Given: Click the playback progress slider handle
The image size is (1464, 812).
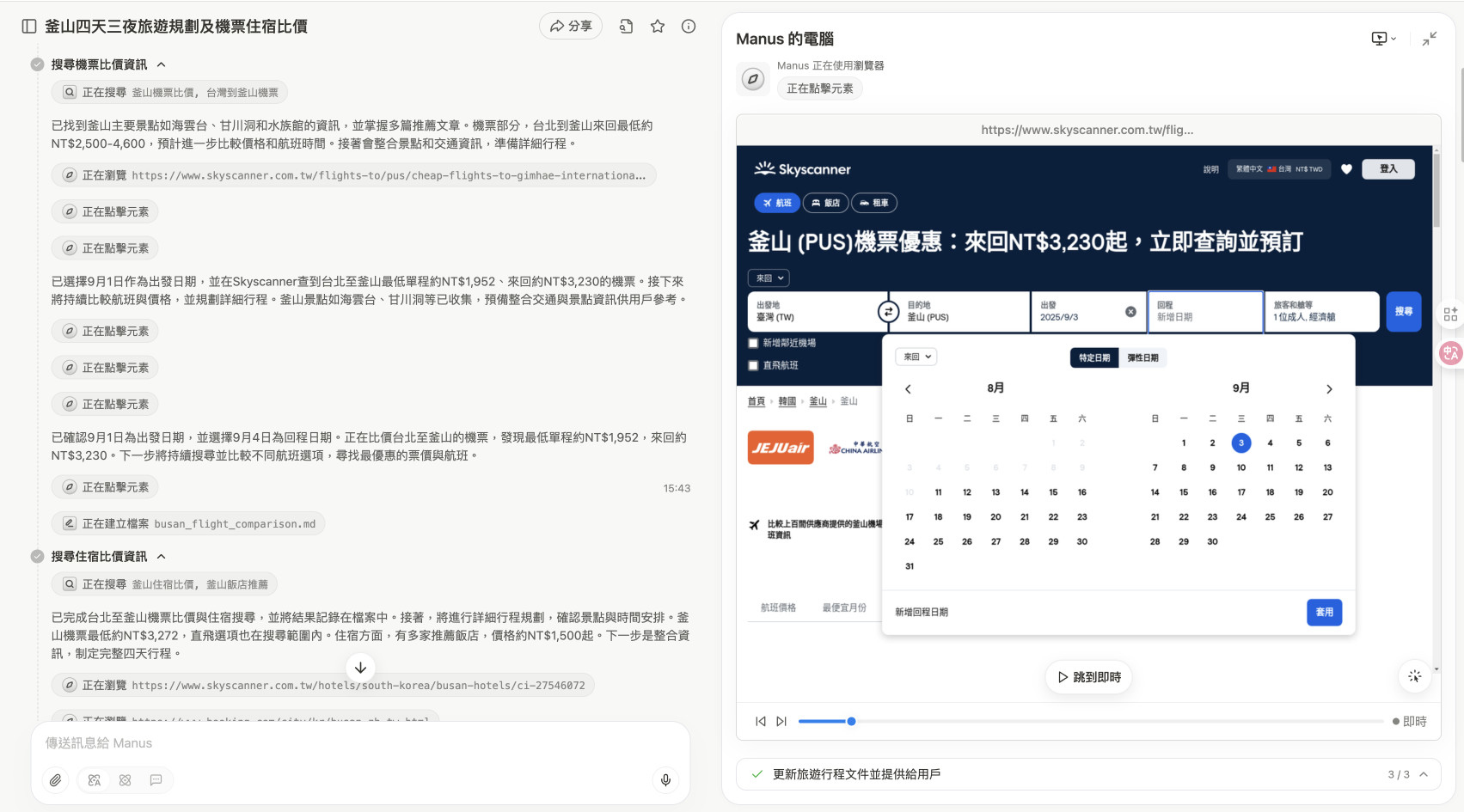Looking at the screenshot, I should pyautogui.click(x=851, y=722).
